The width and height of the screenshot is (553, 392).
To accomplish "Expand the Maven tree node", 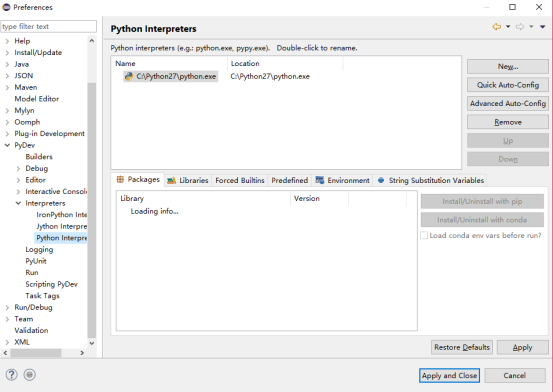I will tap(7, 88).
